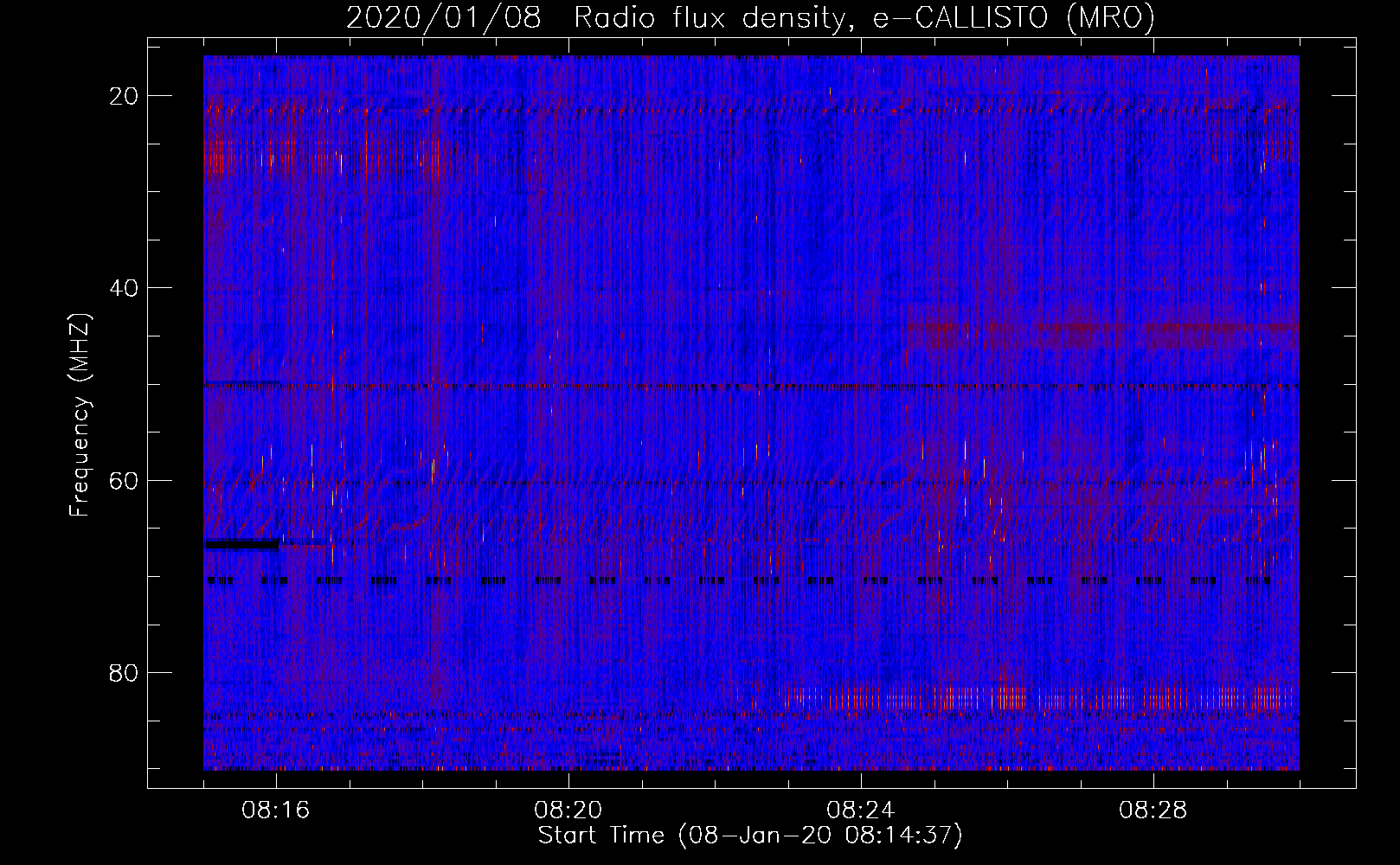Click the '08:20' time tick label
Screen dimensions: 1400x865
(x=568, y=810)
